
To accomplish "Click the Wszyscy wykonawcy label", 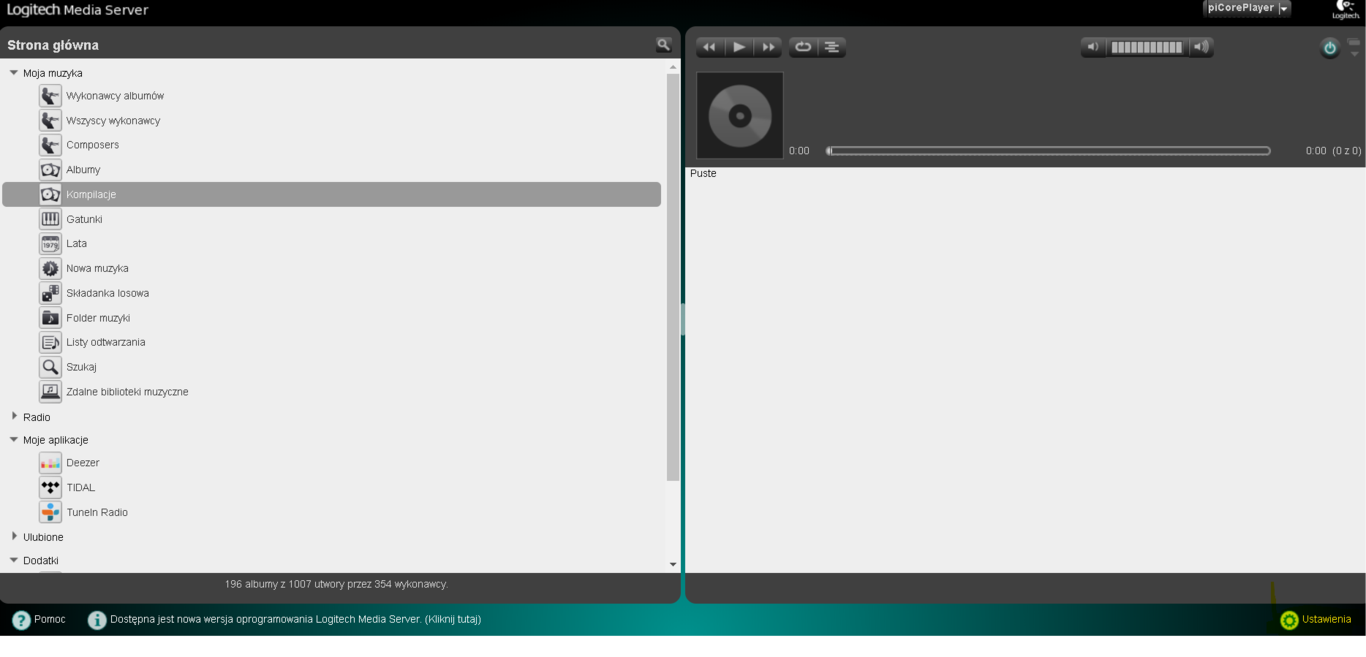I will tap(113, 121).
